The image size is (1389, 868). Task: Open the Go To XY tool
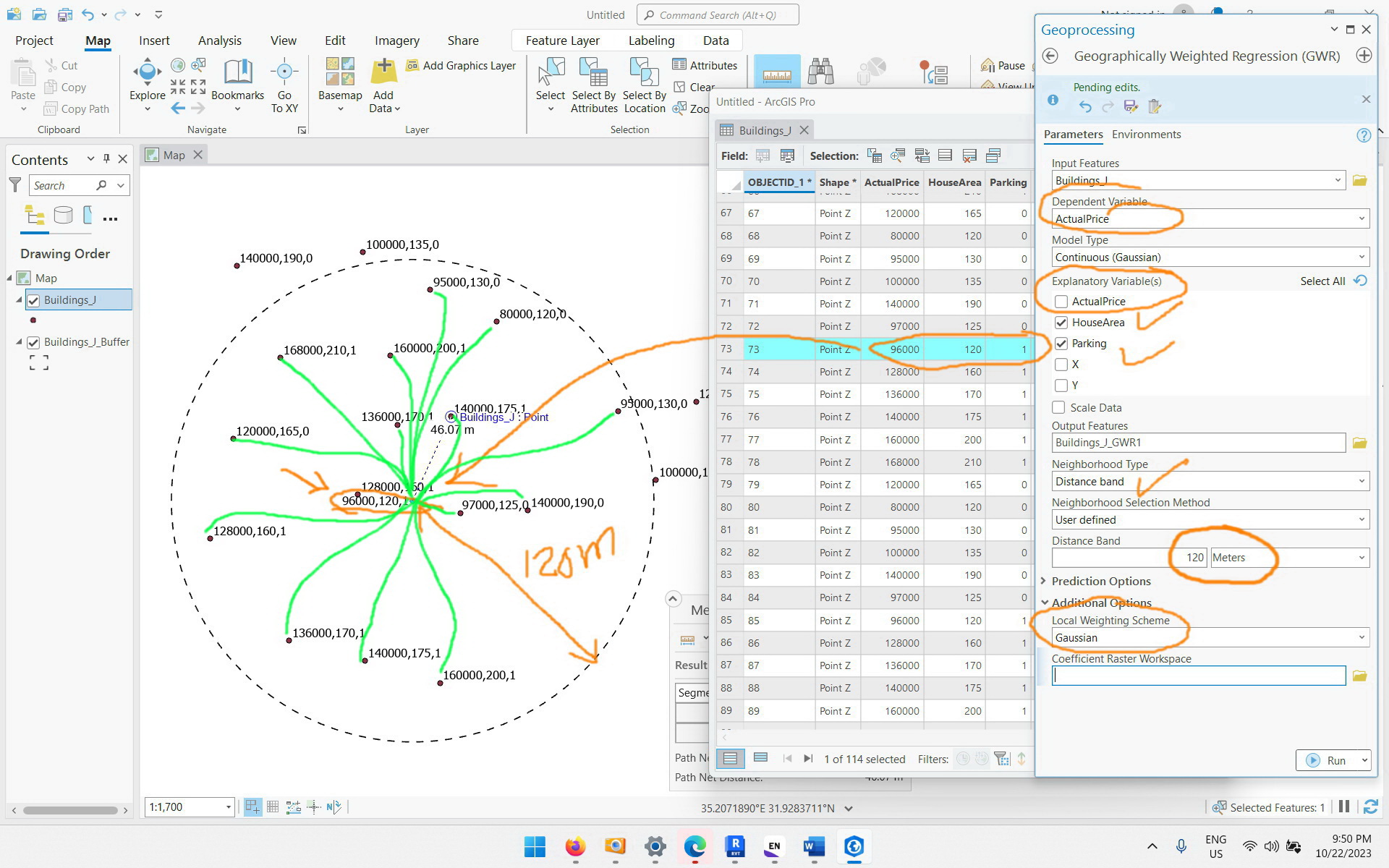tap(284, 85)
